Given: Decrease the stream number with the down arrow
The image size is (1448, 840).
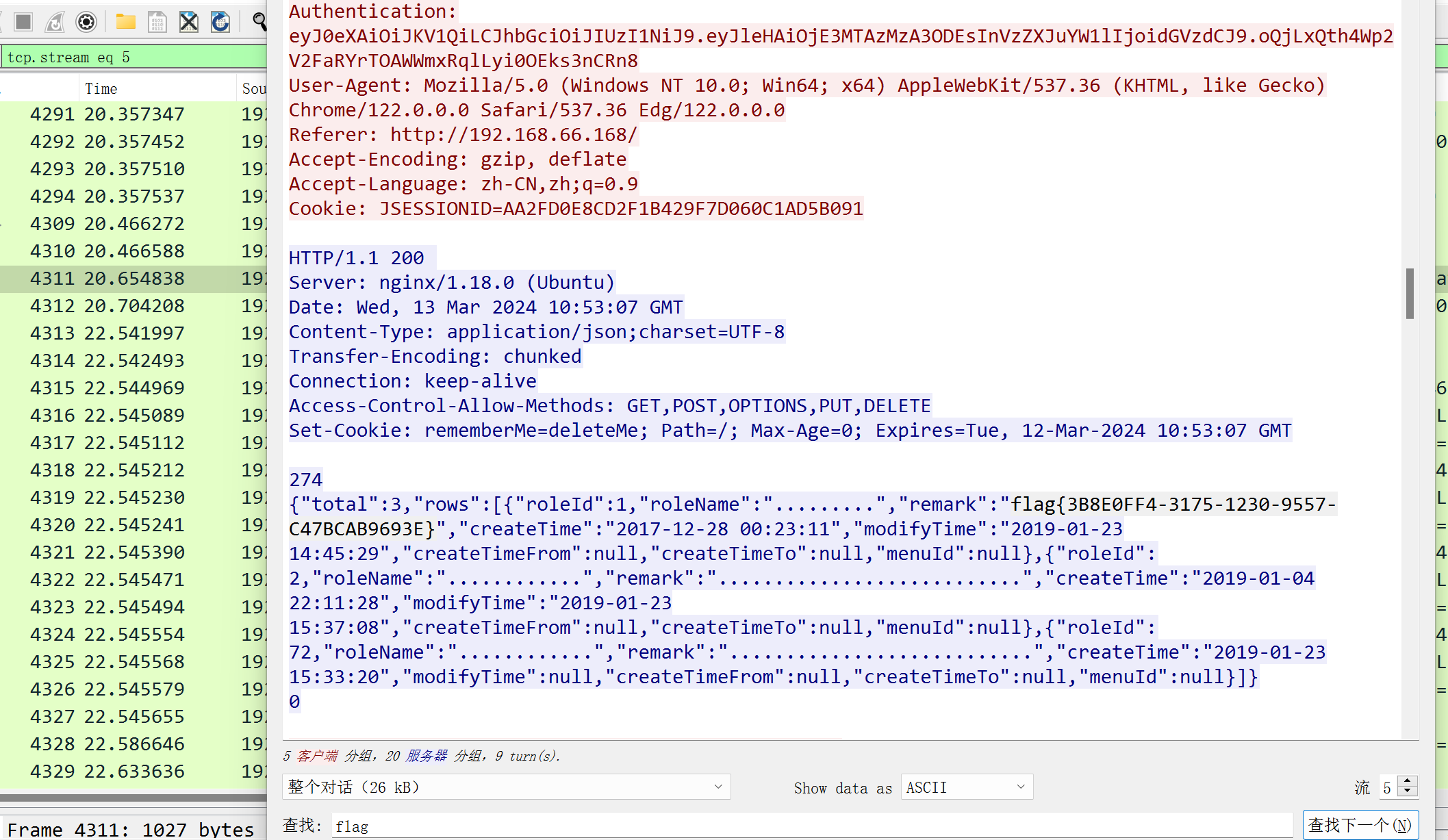Looking at the screenshot, I should (x=1408, y=793).
